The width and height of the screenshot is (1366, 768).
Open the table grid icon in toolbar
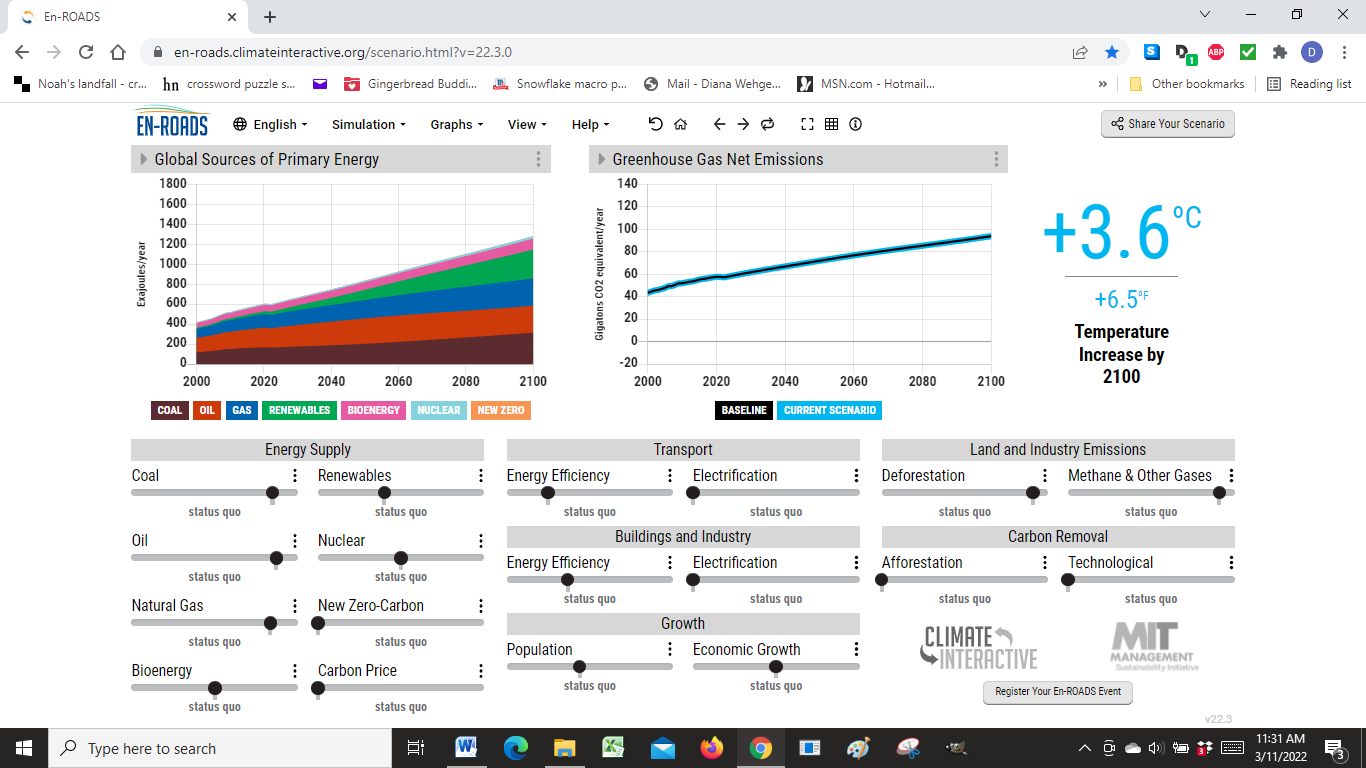click(831, 124)
